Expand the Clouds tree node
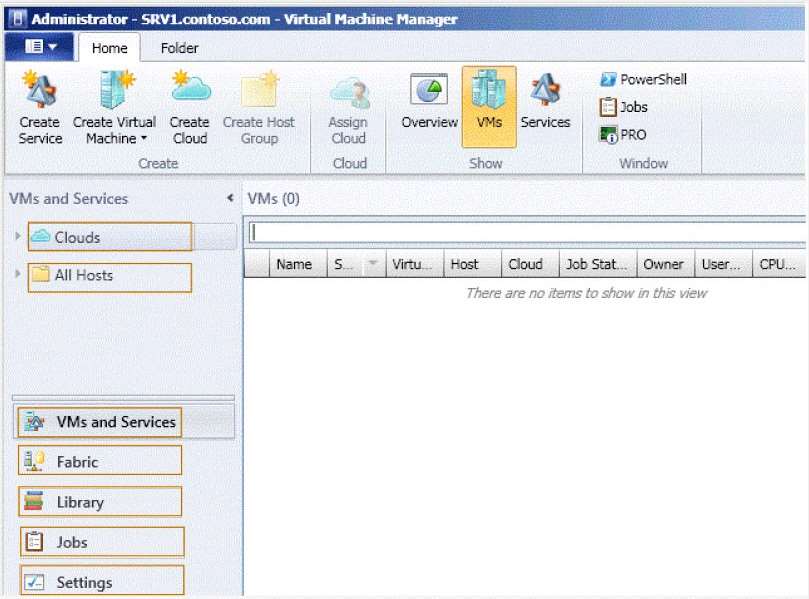The width and height of the screenshot is (809, 599). tap(18, 236)
